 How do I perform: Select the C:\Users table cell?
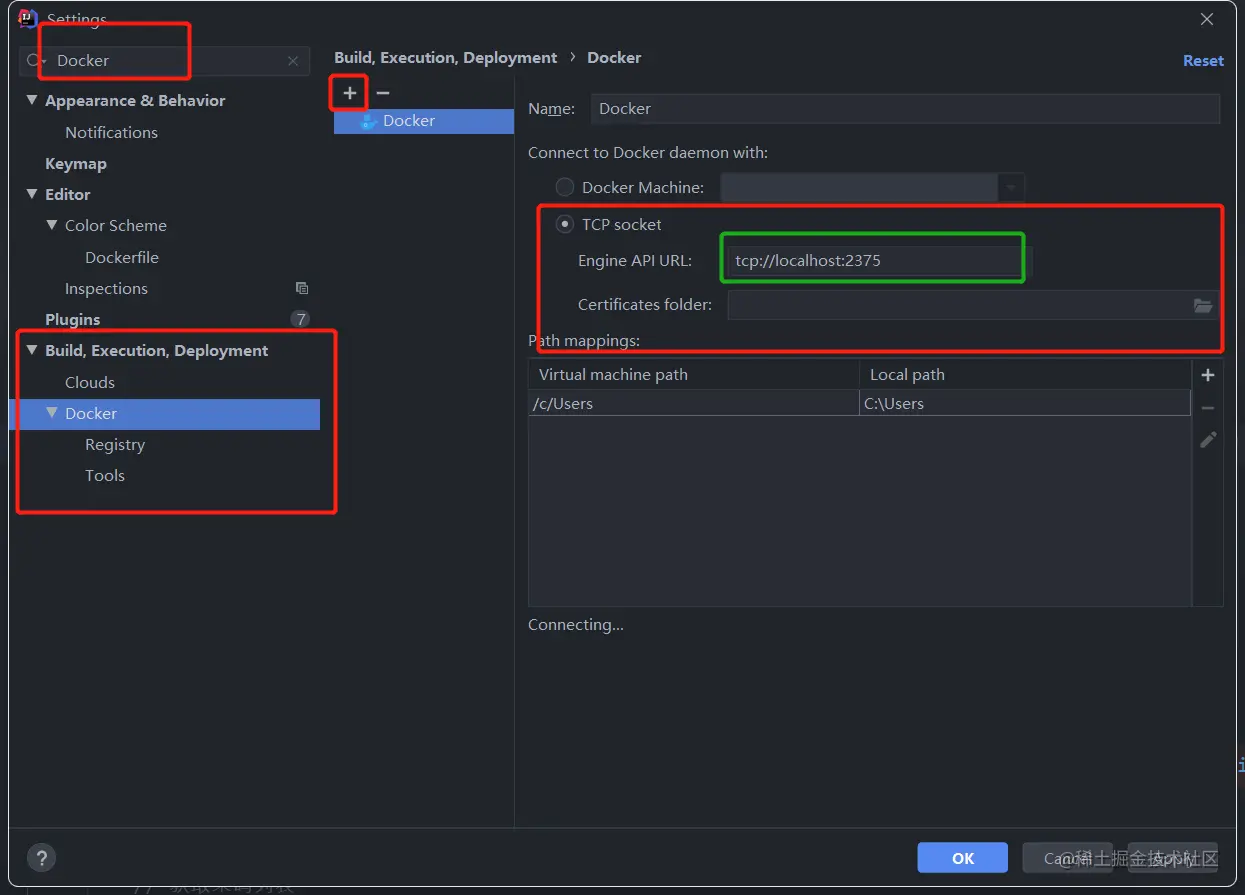coord(1025,403)
